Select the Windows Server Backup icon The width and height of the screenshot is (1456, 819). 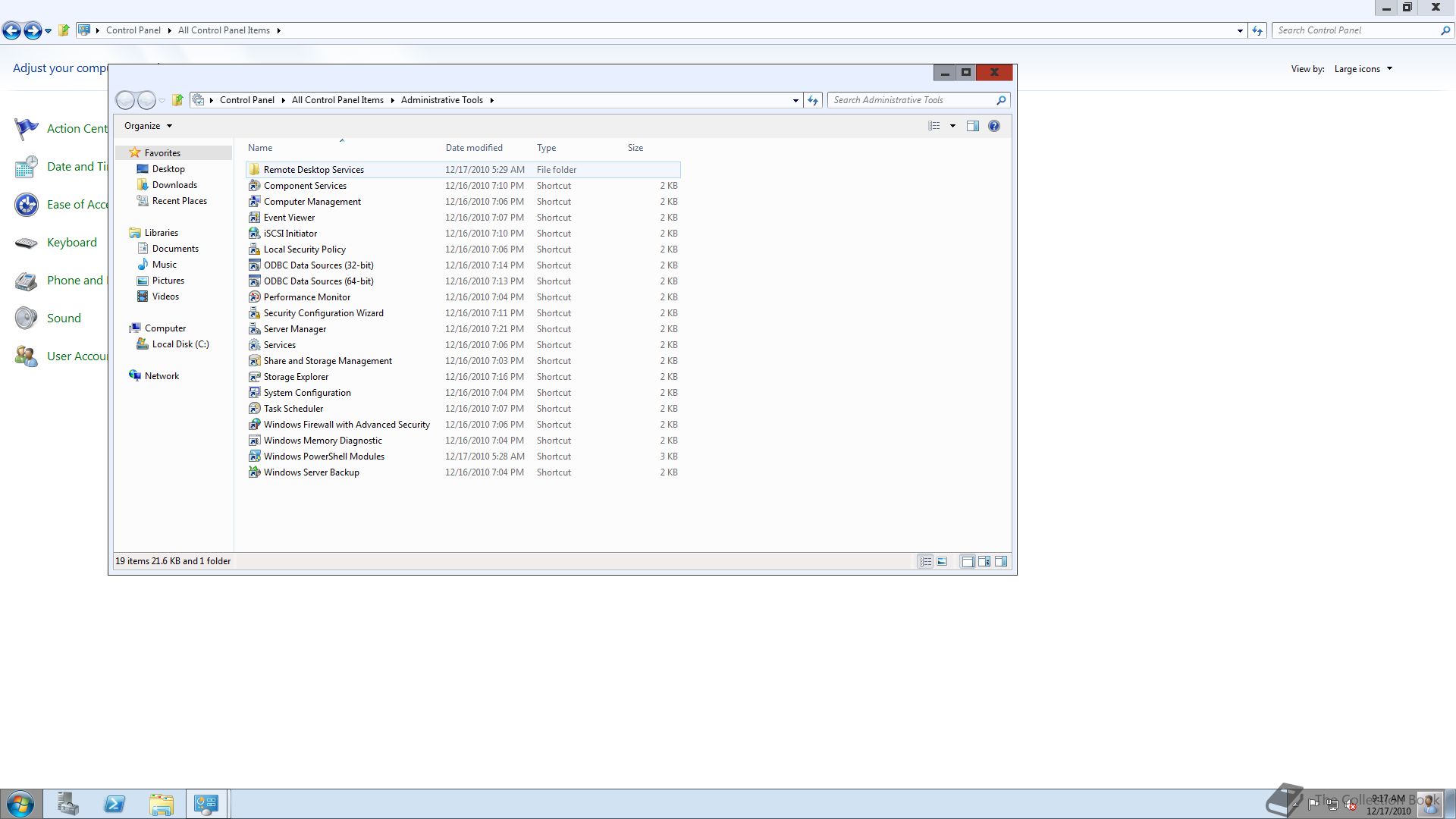click(255, 472)
